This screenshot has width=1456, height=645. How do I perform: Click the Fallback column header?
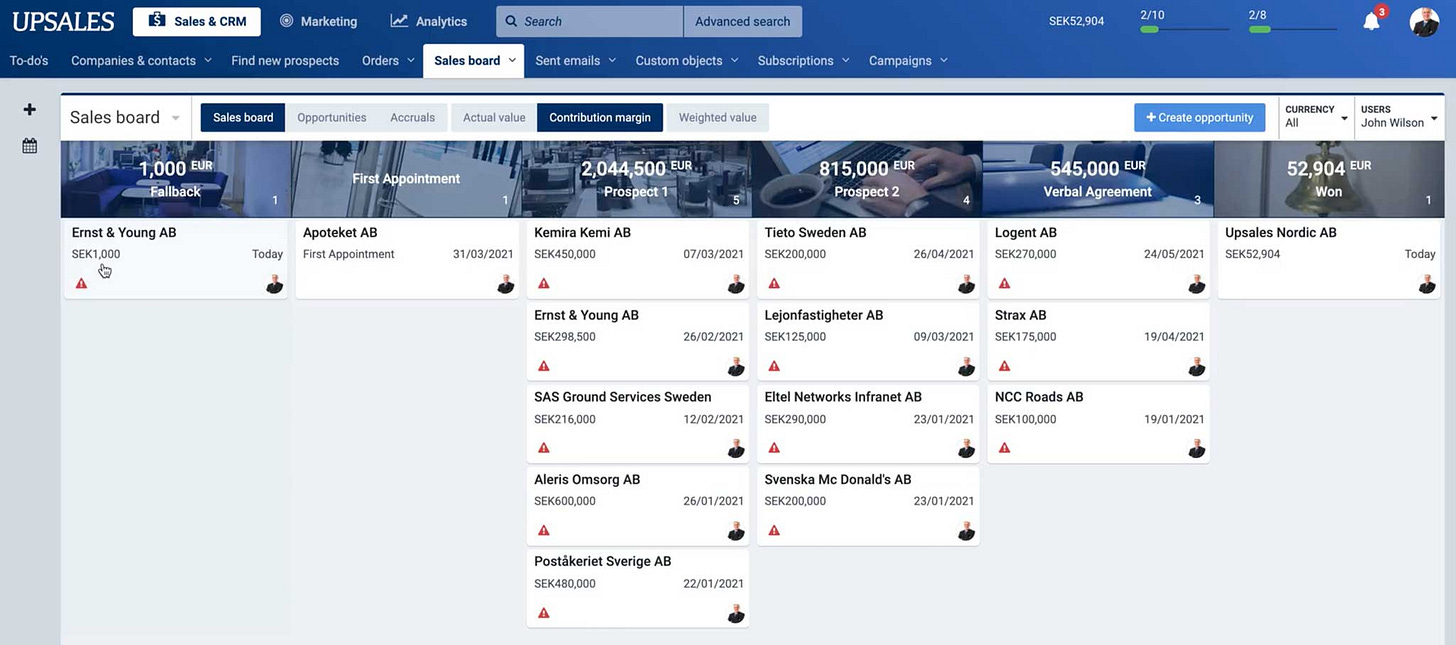pyautogui.click(x=176, y=179)
